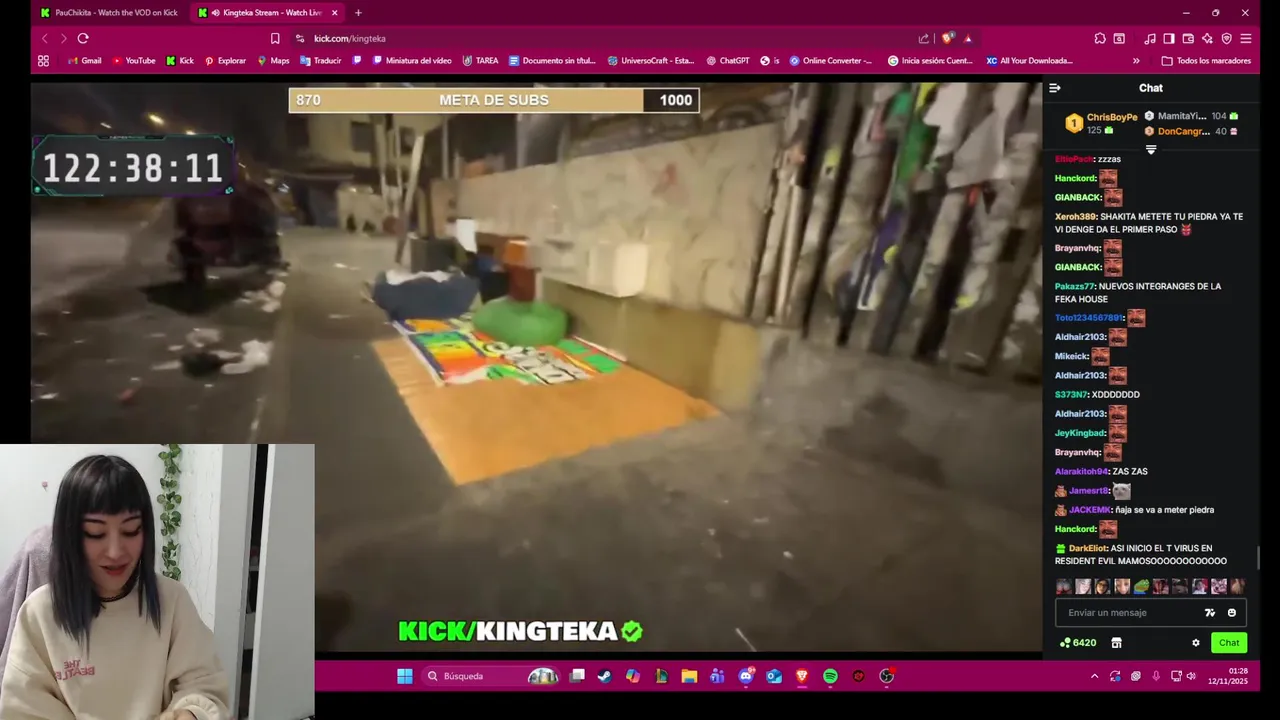Mute the Kingteka tab audio icon
This screenshot has height=720, width=1280.
[216, 13]
